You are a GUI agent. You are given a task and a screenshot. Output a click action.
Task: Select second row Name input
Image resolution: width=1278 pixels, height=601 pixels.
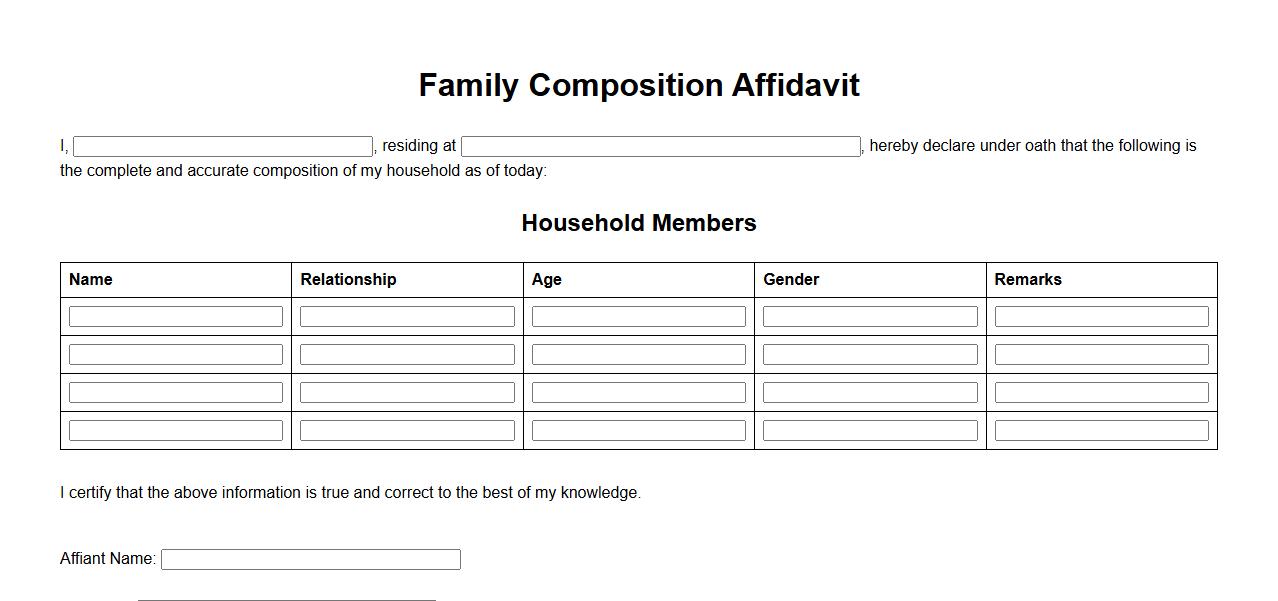176,354
